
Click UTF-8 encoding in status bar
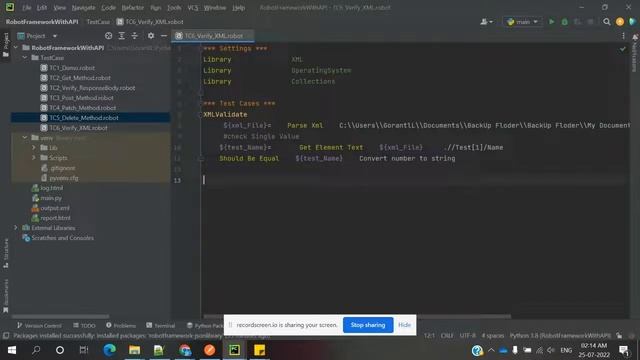(x=467, y=336)
